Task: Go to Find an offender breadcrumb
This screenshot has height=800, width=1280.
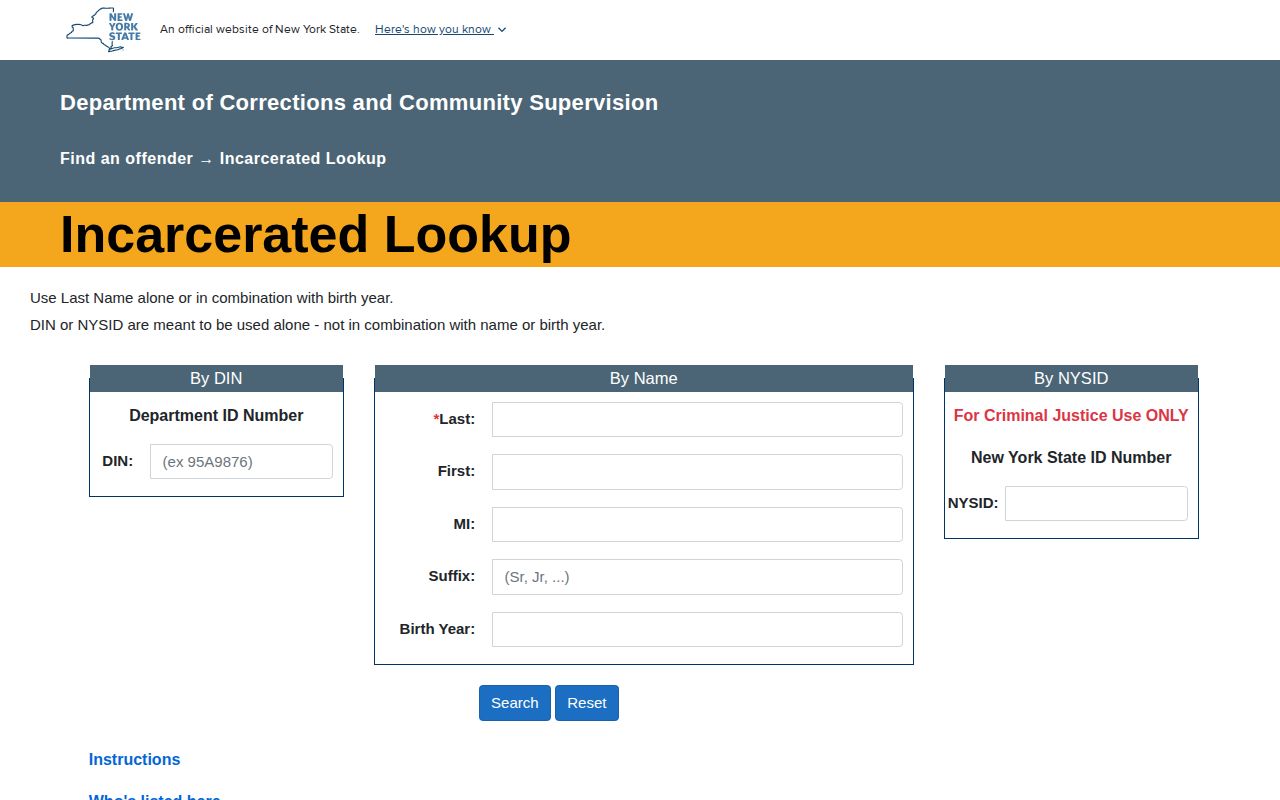Action: point(126,158)
